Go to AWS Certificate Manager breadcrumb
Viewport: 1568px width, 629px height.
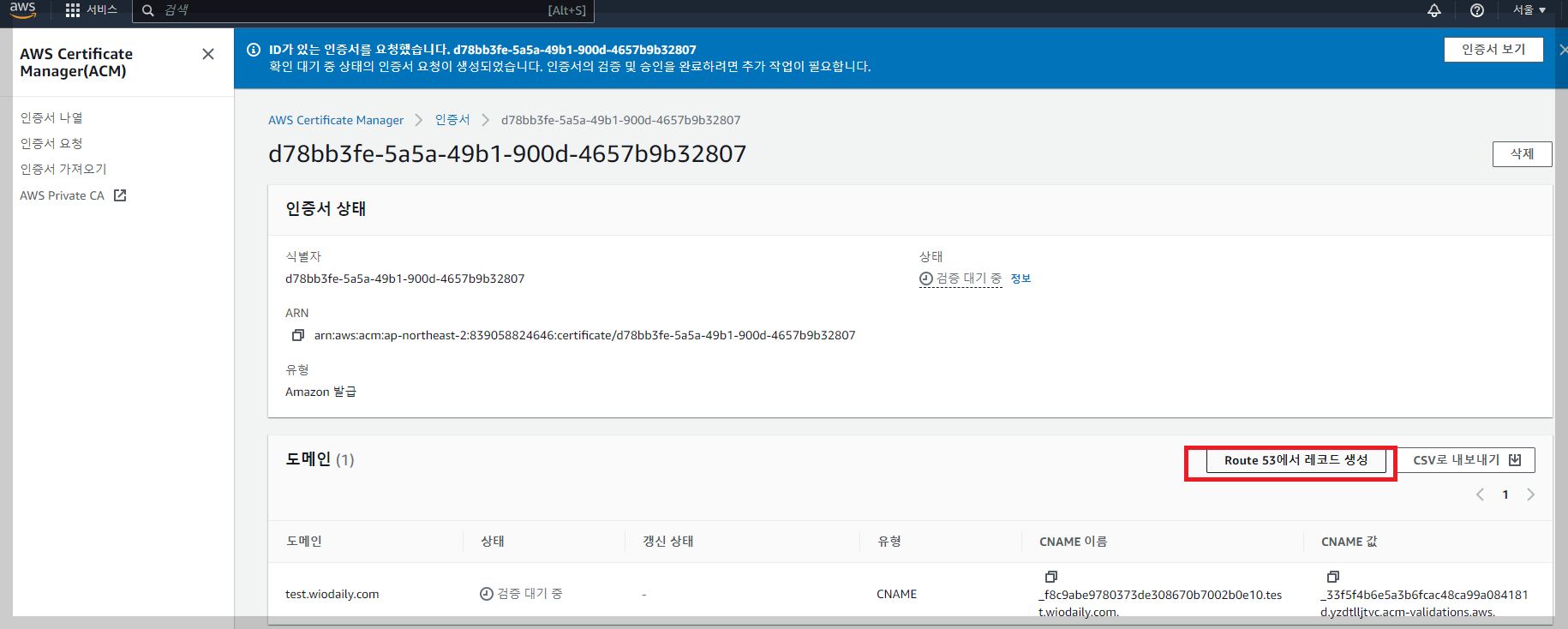(x=336, y=120)
